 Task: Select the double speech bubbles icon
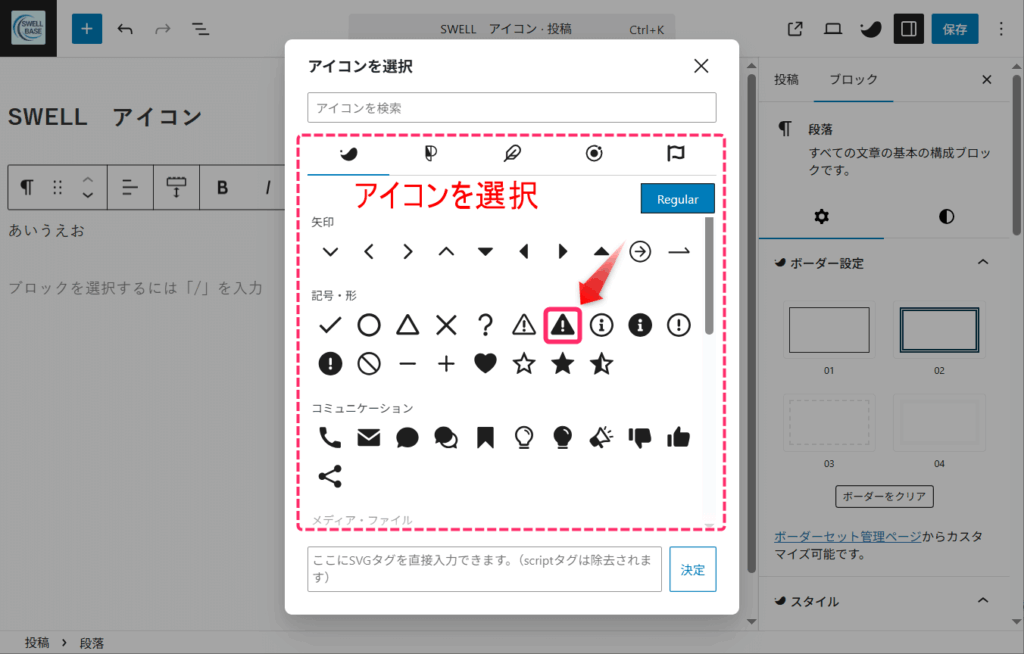(x=446, y=438)
